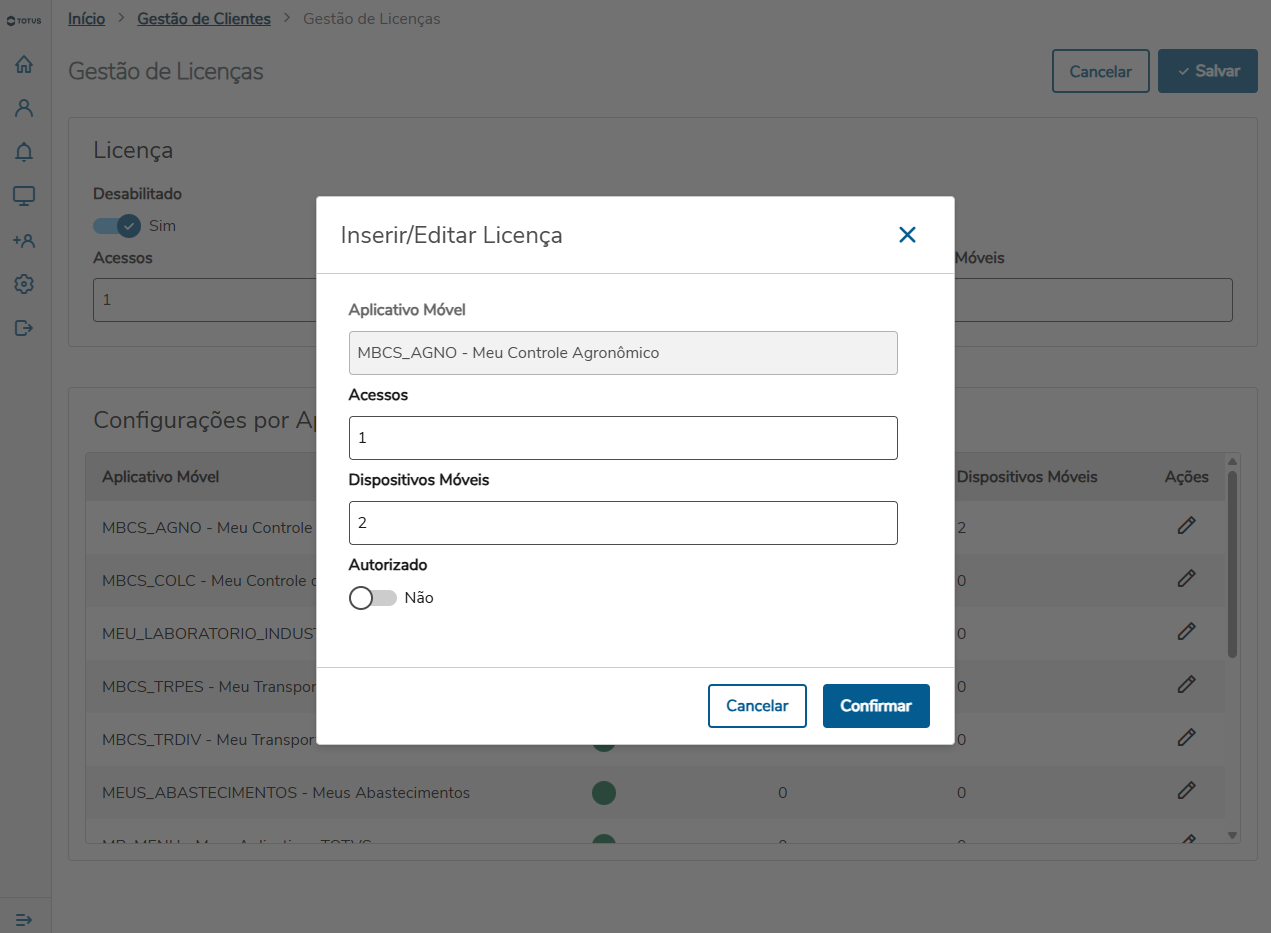This screenshot has height=933, width=1271.
Task: Open the Home icon in sidebar
Action: [24, 65]
